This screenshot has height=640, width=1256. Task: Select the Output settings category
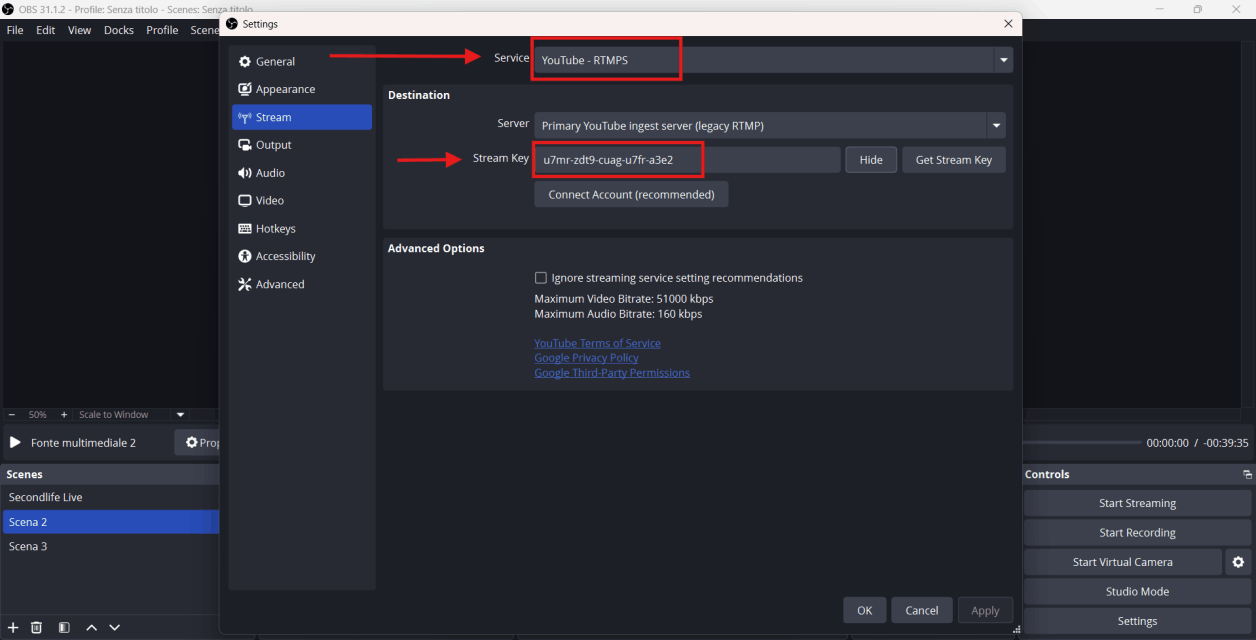point(301,145)
